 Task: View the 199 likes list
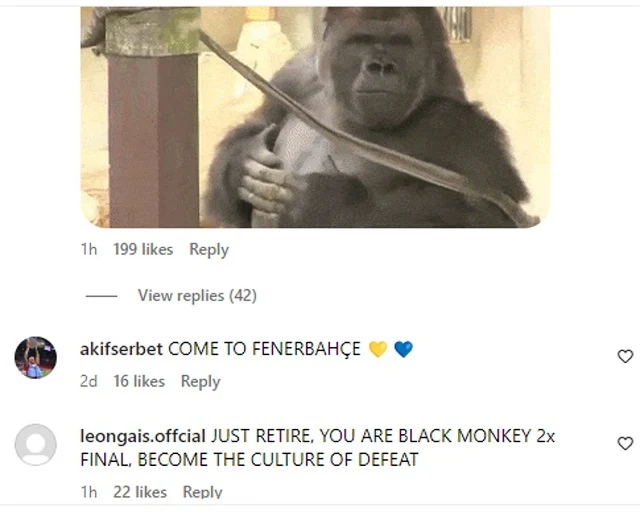143,249
